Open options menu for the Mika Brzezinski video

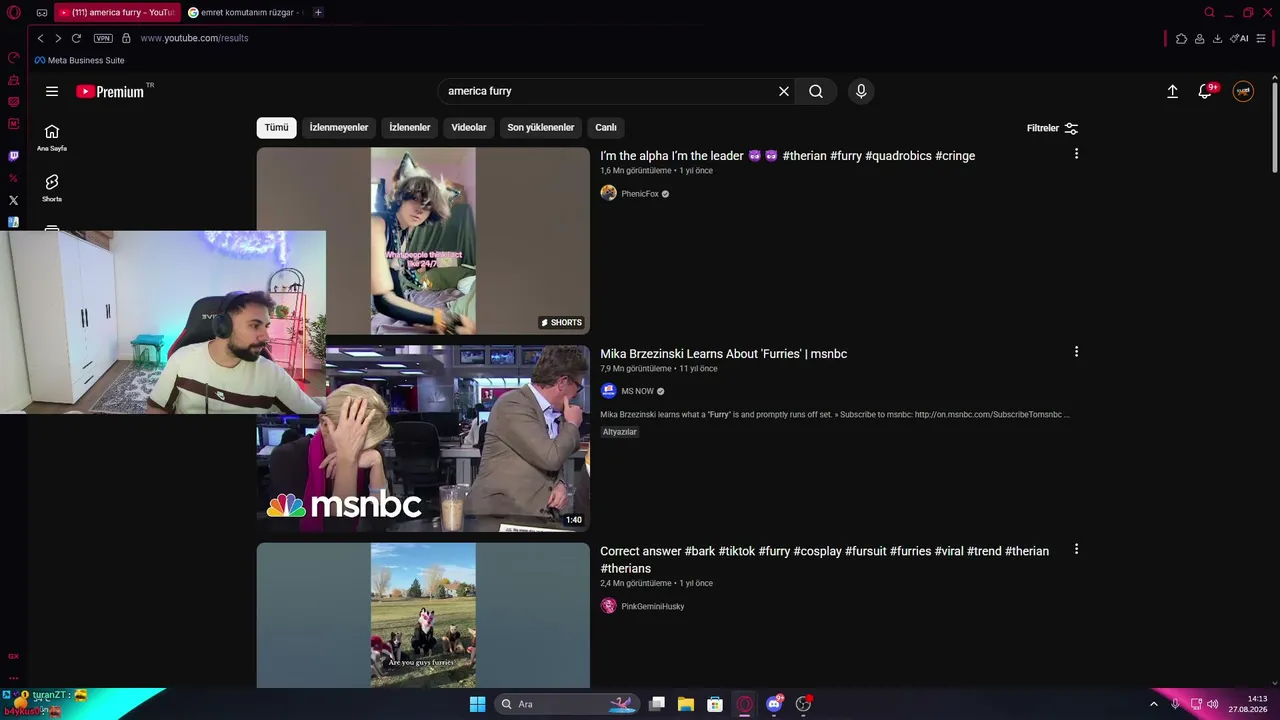[x=1076, y=352]
